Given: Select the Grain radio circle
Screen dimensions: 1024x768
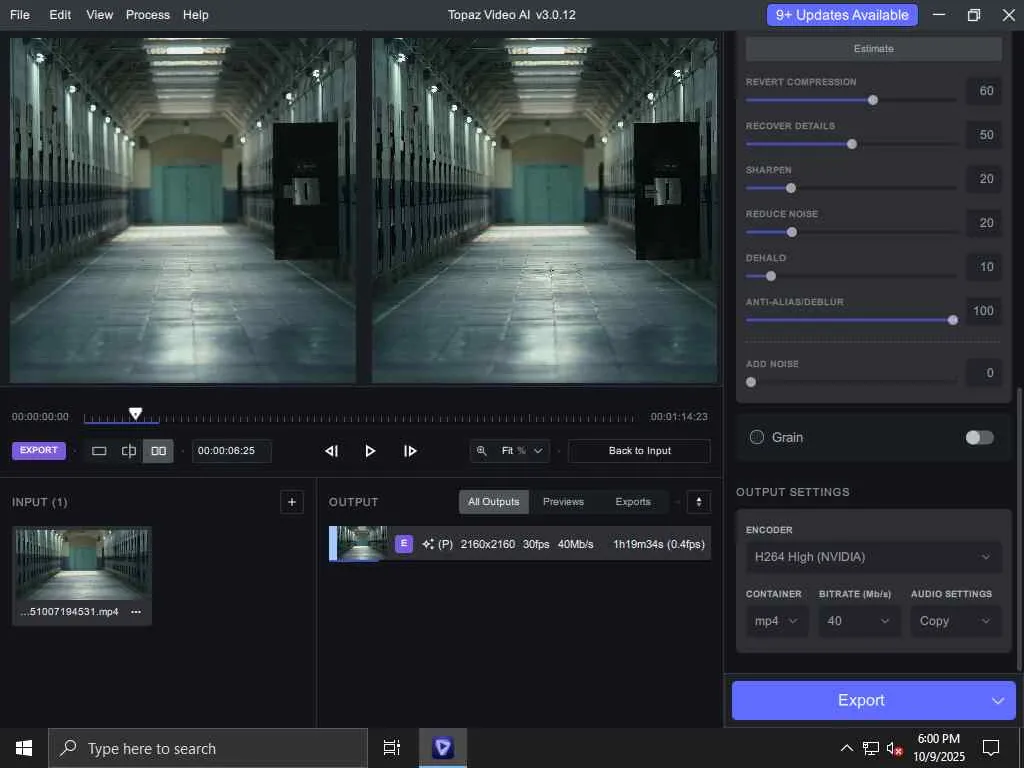Looking at the screenshot, I should coord(757,437).
